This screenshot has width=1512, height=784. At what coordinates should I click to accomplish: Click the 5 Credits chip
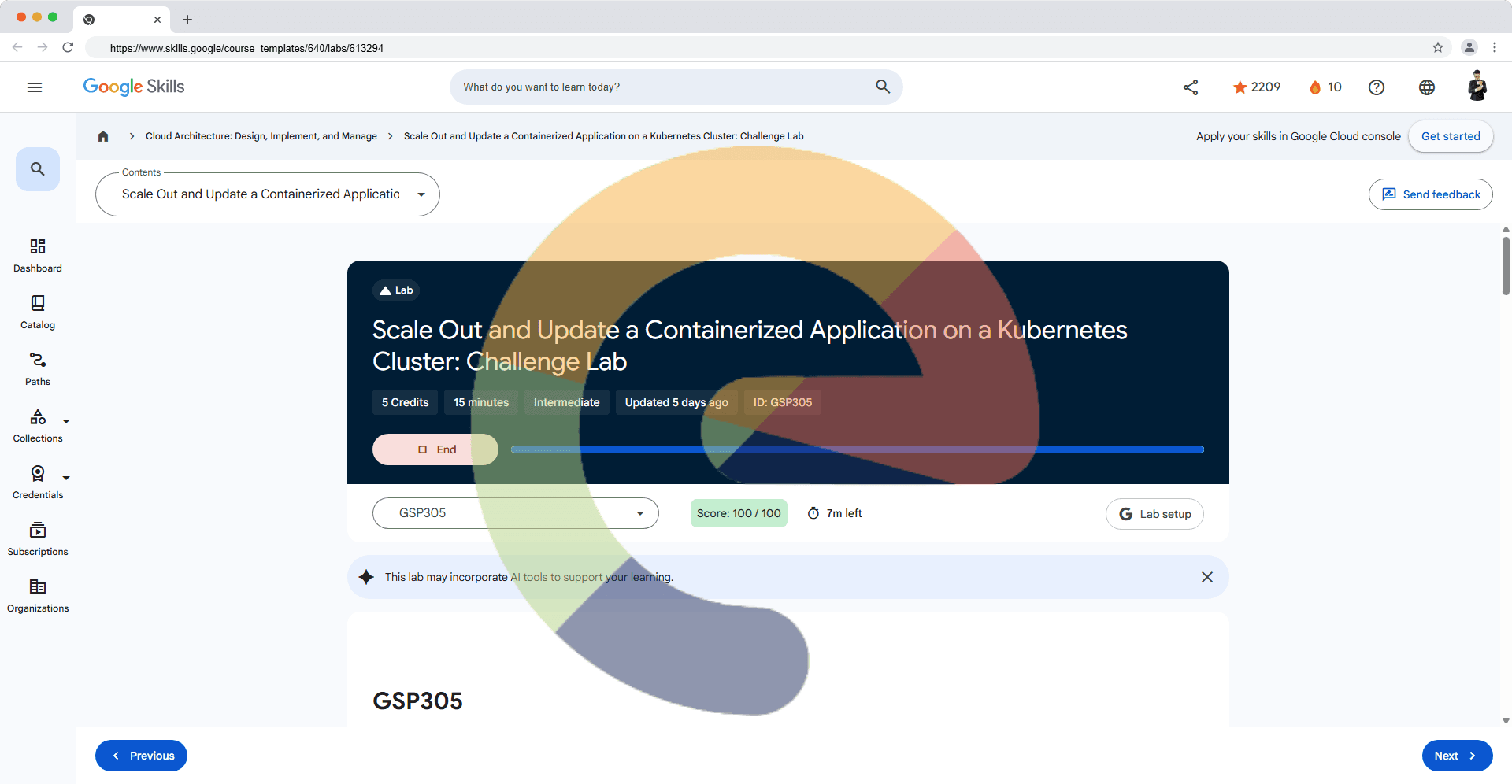click(x=406, y=402)
